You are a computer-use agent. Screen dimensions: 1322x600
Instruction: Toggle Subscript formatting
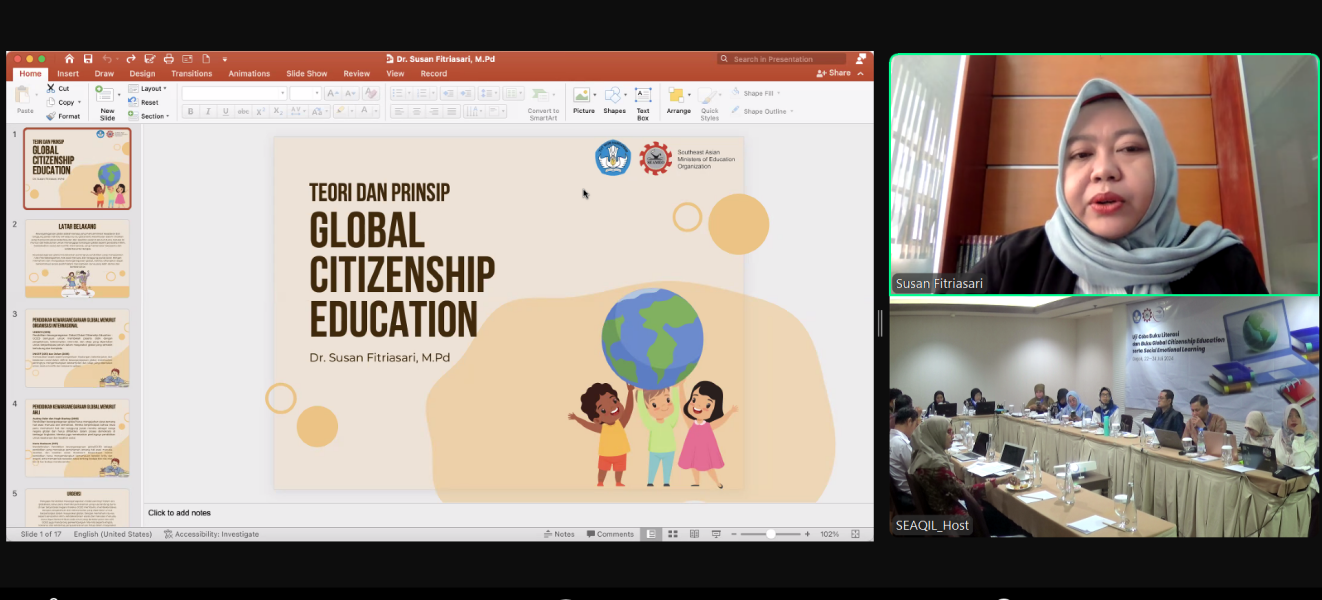pos(279,111)
